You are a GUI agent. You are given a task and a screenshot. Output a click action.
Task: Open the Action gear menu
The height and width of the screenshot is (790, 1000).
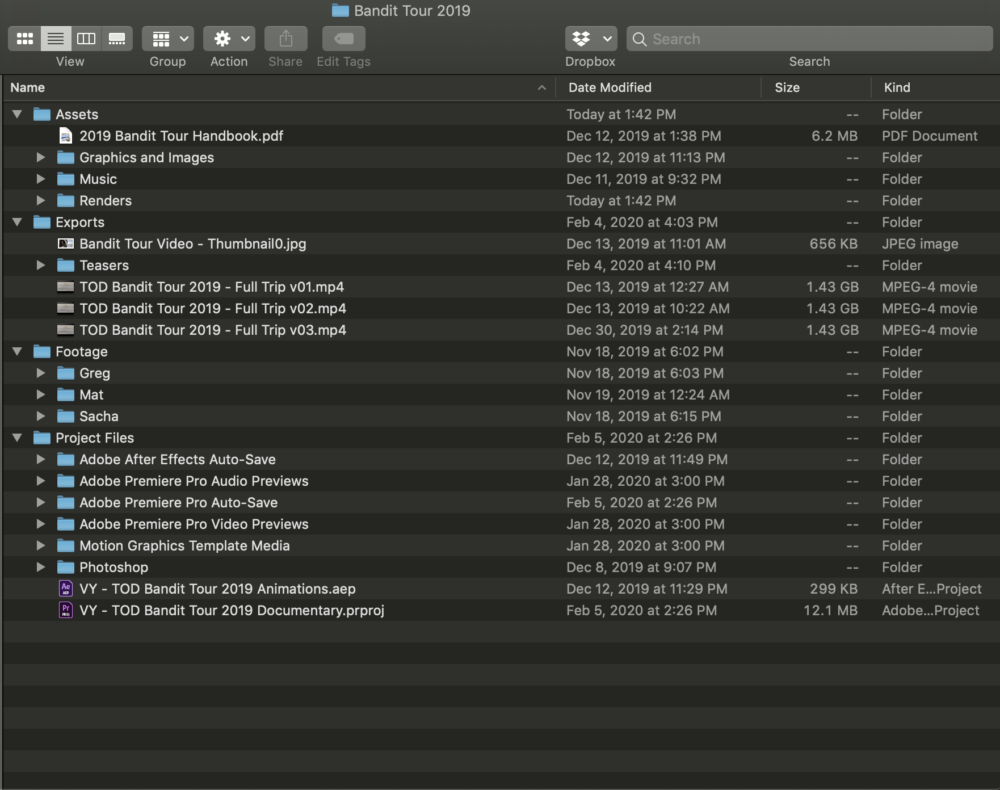(x=229, y=39)
